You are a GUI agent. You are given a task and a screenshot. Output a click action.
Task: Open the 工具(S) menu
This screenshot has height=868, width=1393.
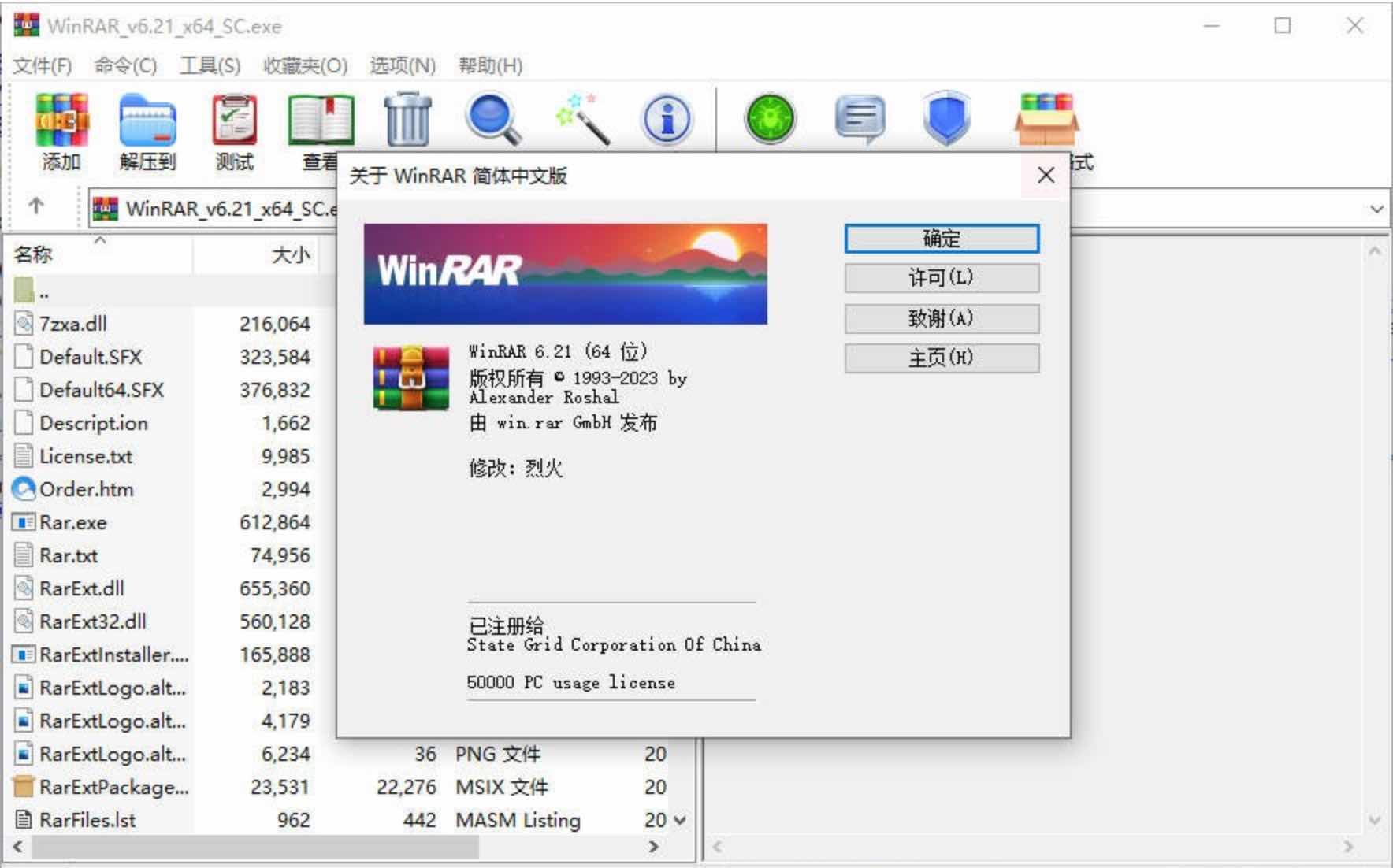(210, 65)
